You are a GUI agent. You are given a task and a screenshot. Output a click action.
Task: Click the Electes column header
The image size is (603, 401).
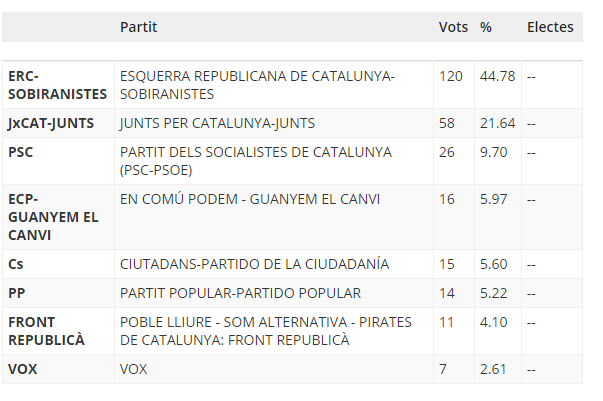[550, 27]
